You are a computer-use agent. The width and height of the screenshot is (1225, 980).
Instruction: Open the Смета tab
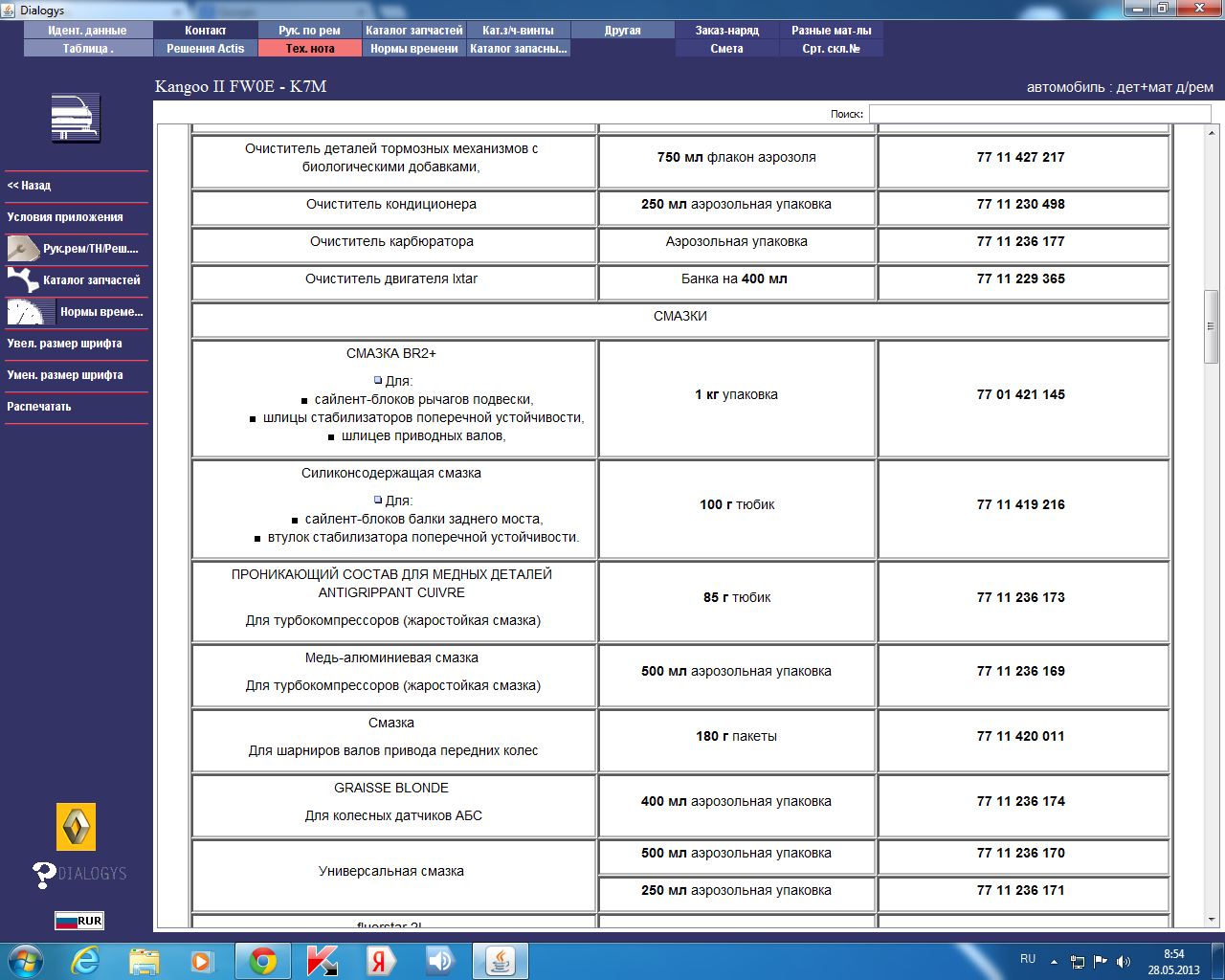point(727,49)
